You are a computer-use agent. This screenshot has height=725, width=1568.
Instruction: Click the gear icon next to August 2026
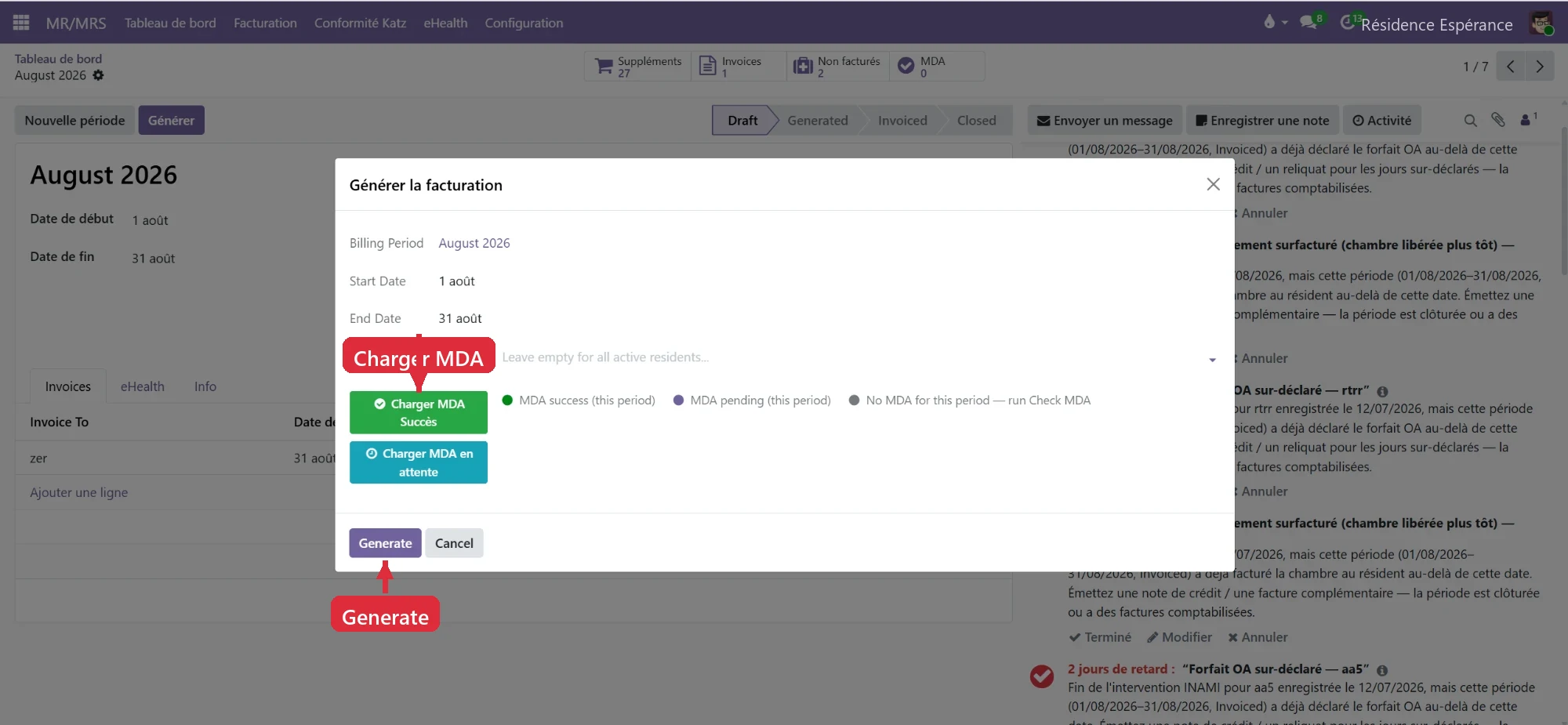(98, 75)
